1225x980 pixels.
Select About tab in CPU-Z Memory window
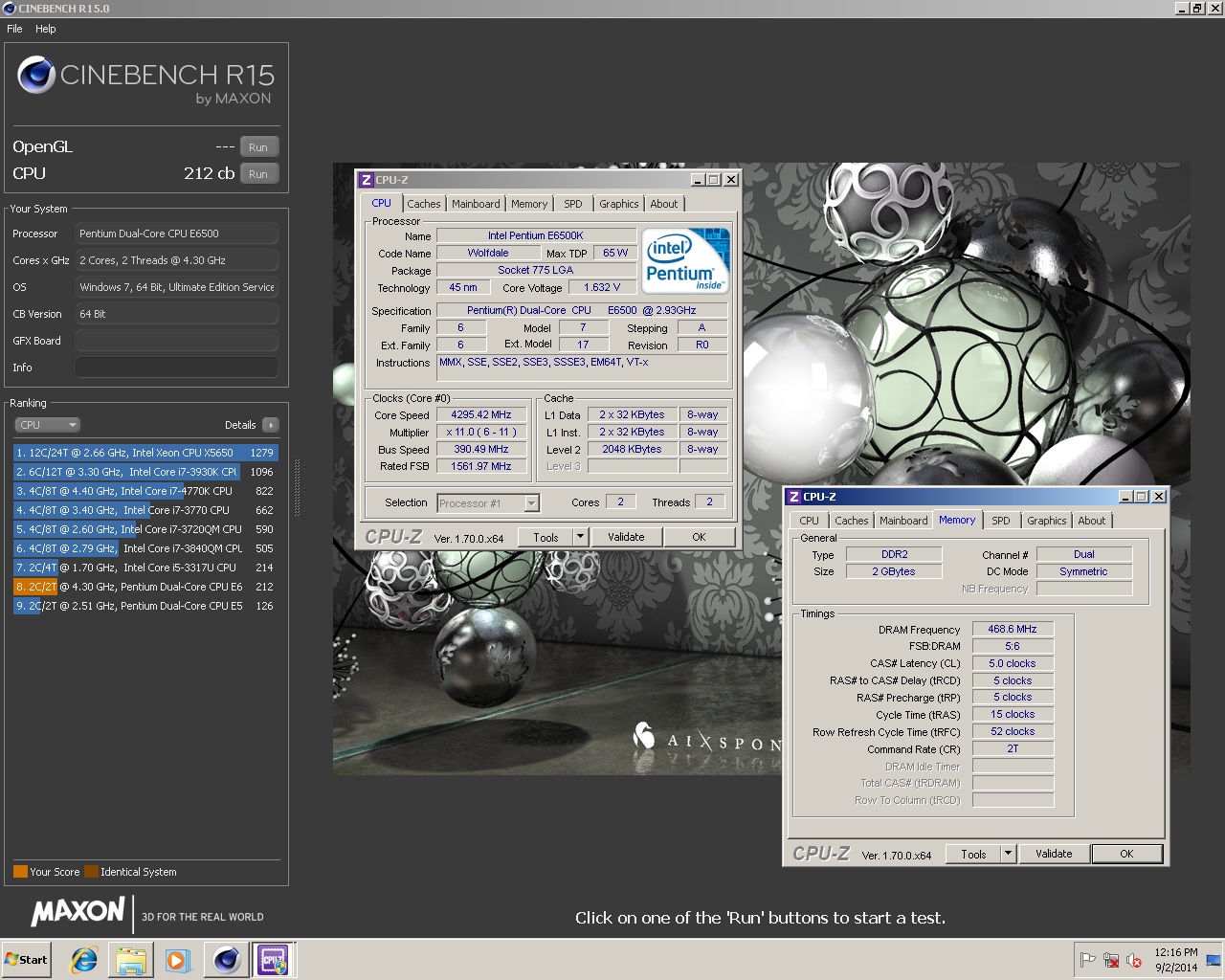point(1092,521)
